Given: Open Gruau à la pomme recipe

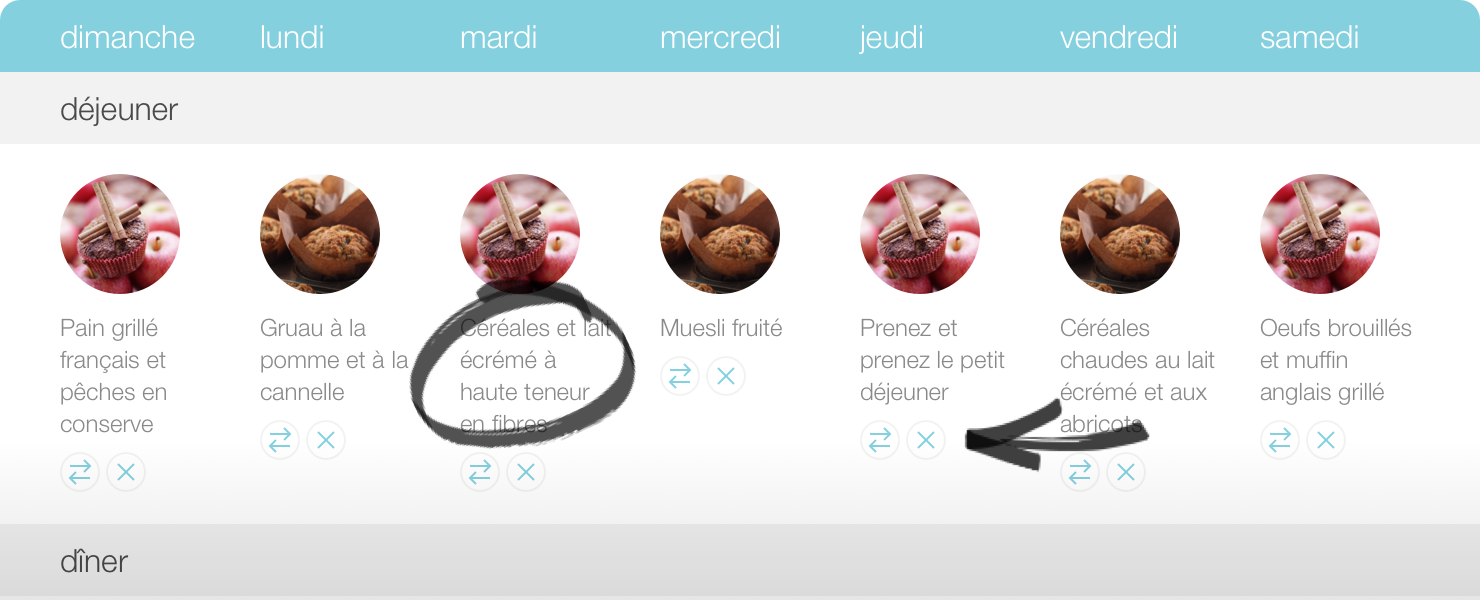Looking at the screenshot, I should [x=334, y=360].
